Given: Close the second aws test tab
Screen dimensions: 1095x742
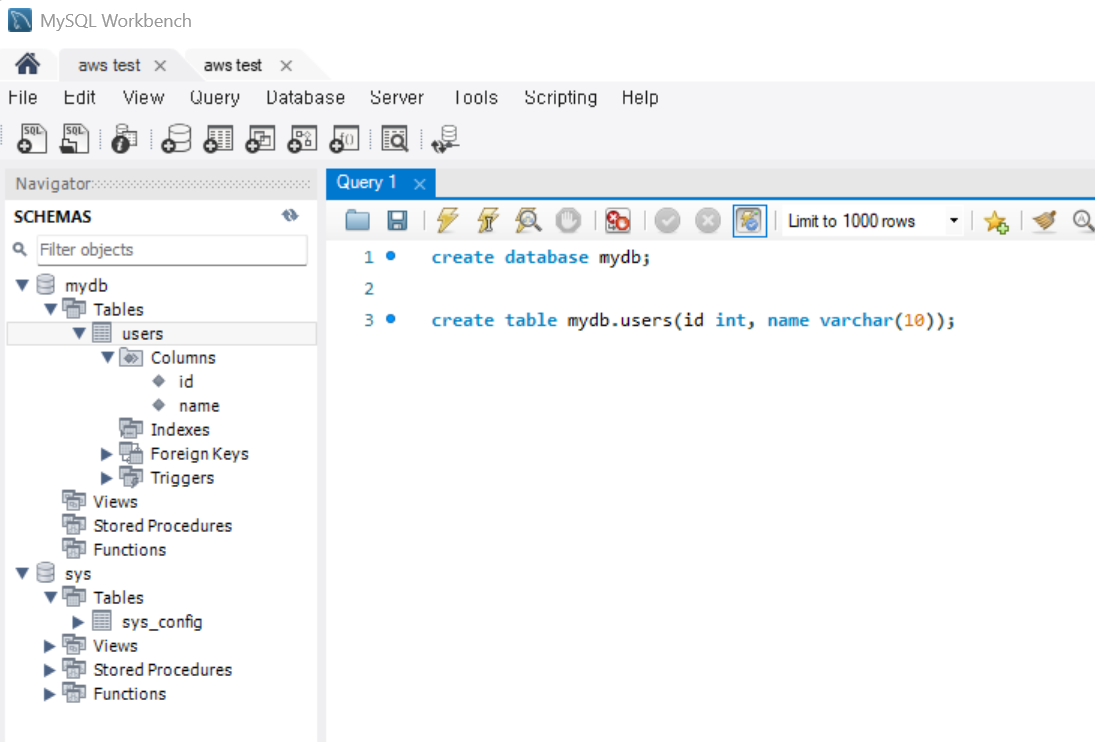Looking at the screenshot, I should coord(286,66).
